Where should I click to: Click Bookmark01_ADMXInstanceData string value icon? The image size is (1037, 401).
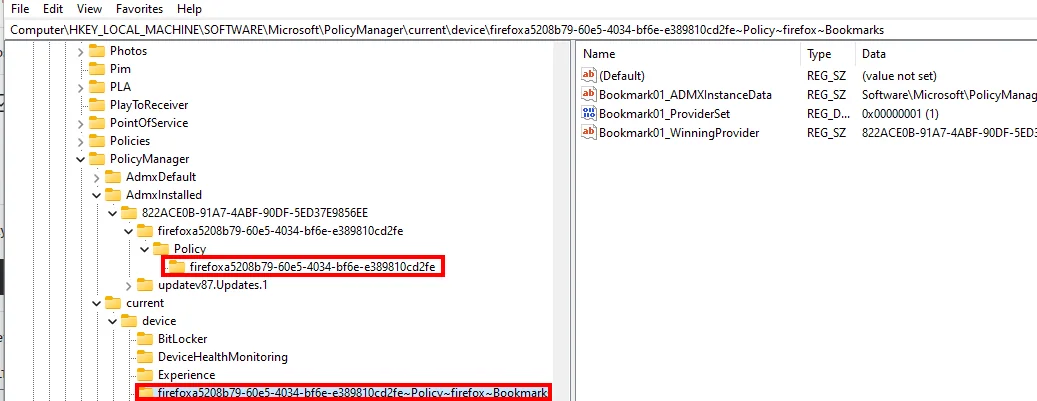point(589,95)
